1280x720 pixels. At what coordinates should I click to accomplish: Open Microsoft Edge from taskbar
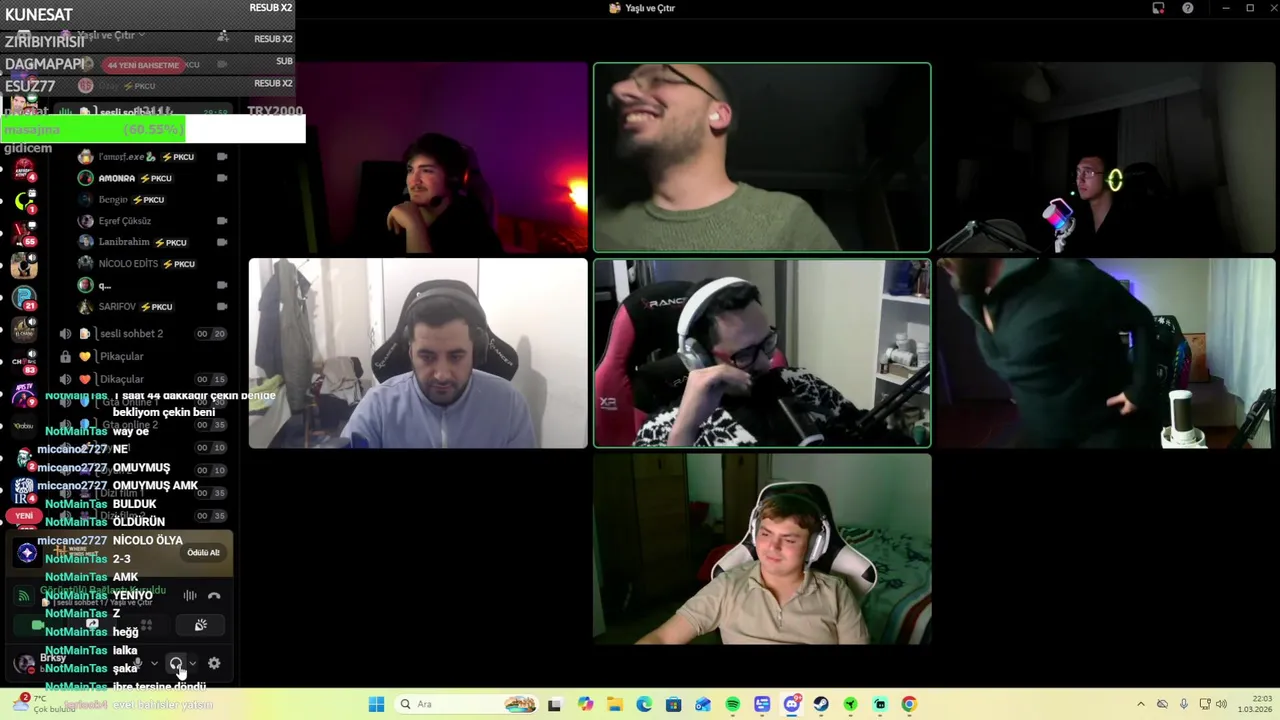644,704
